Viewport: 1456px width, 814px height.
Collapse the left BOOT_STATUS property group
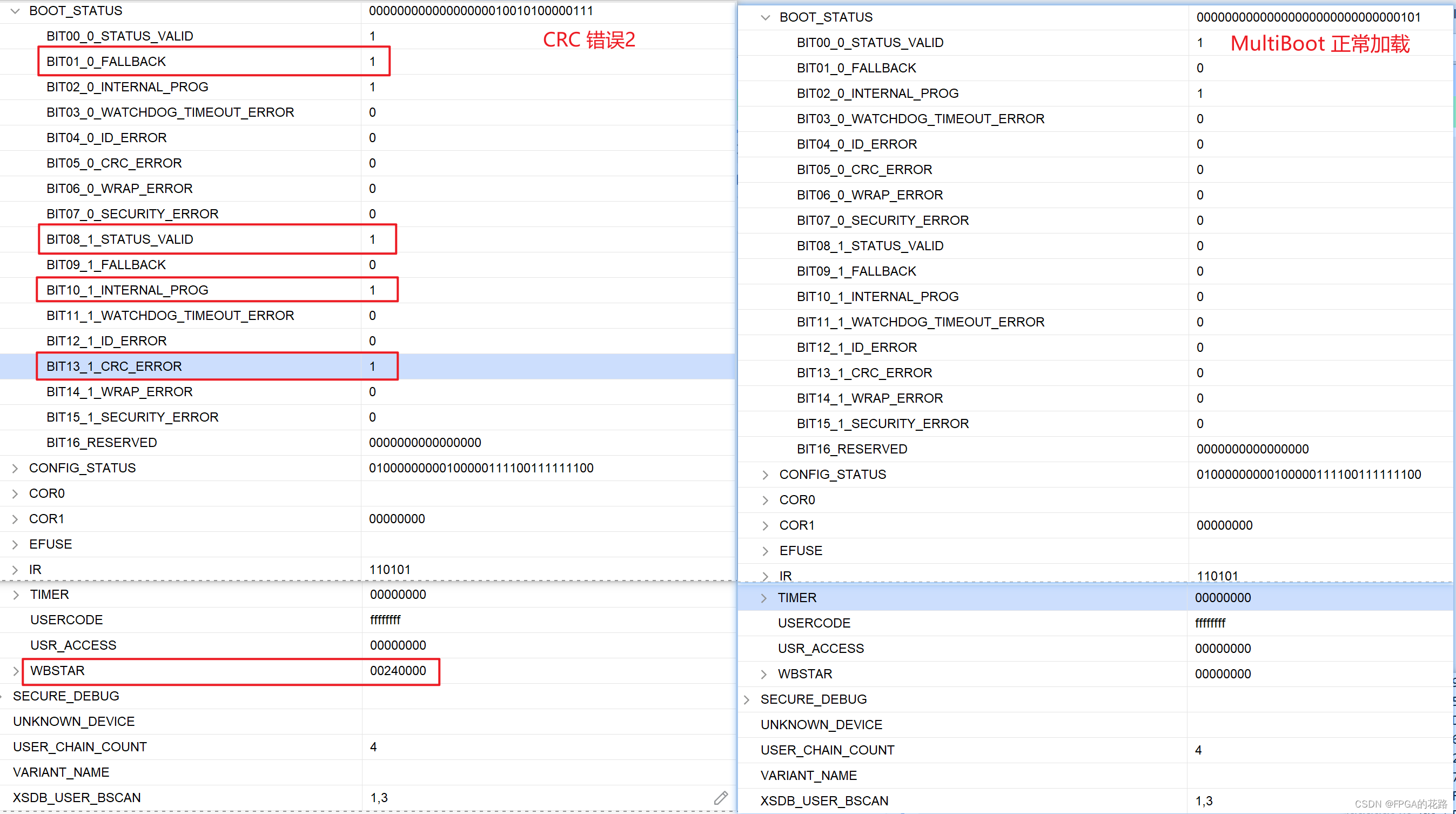click(15, 11)
